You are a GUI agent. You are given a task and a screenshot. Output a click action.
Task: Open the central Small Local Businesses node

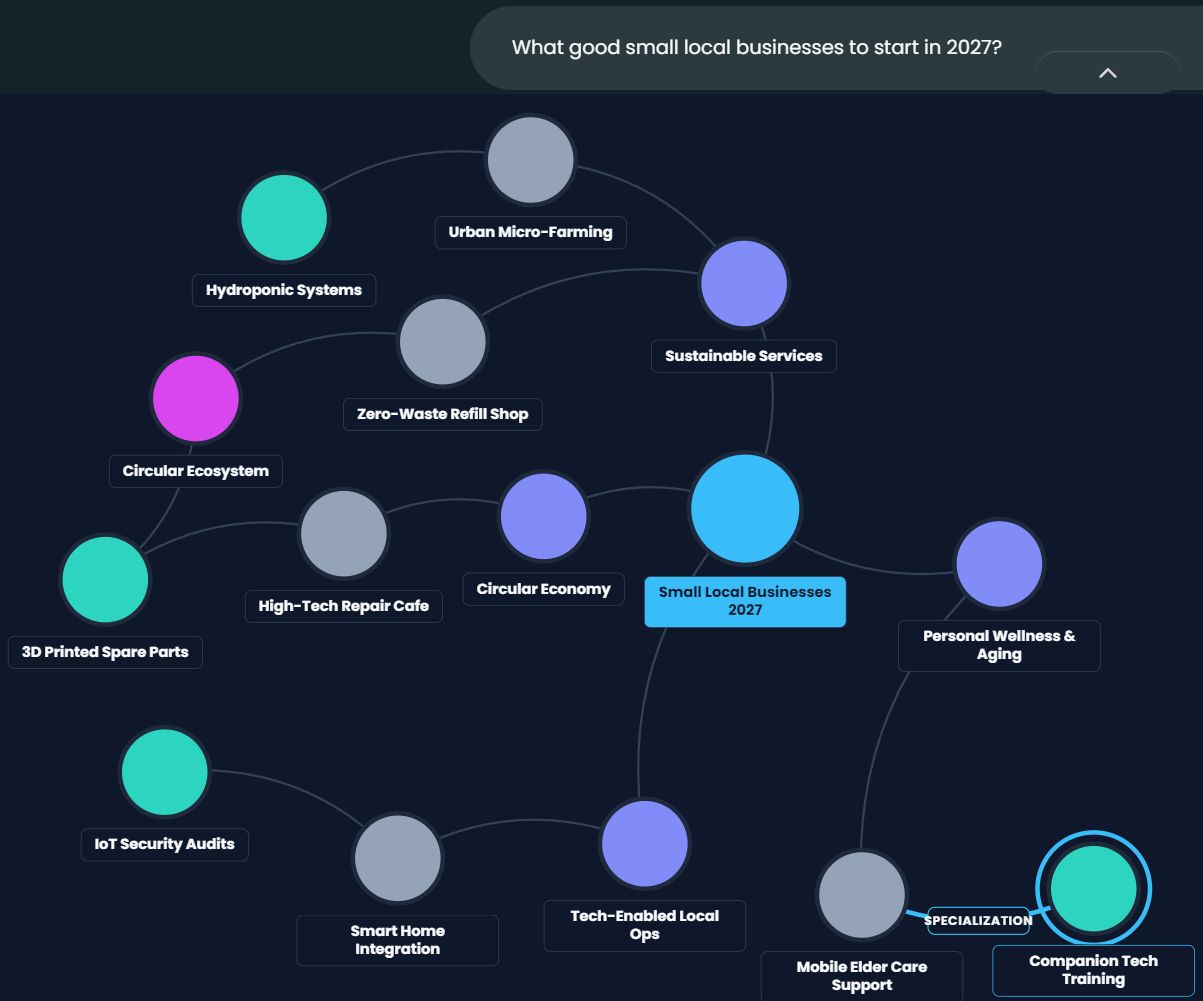point(745,508)
